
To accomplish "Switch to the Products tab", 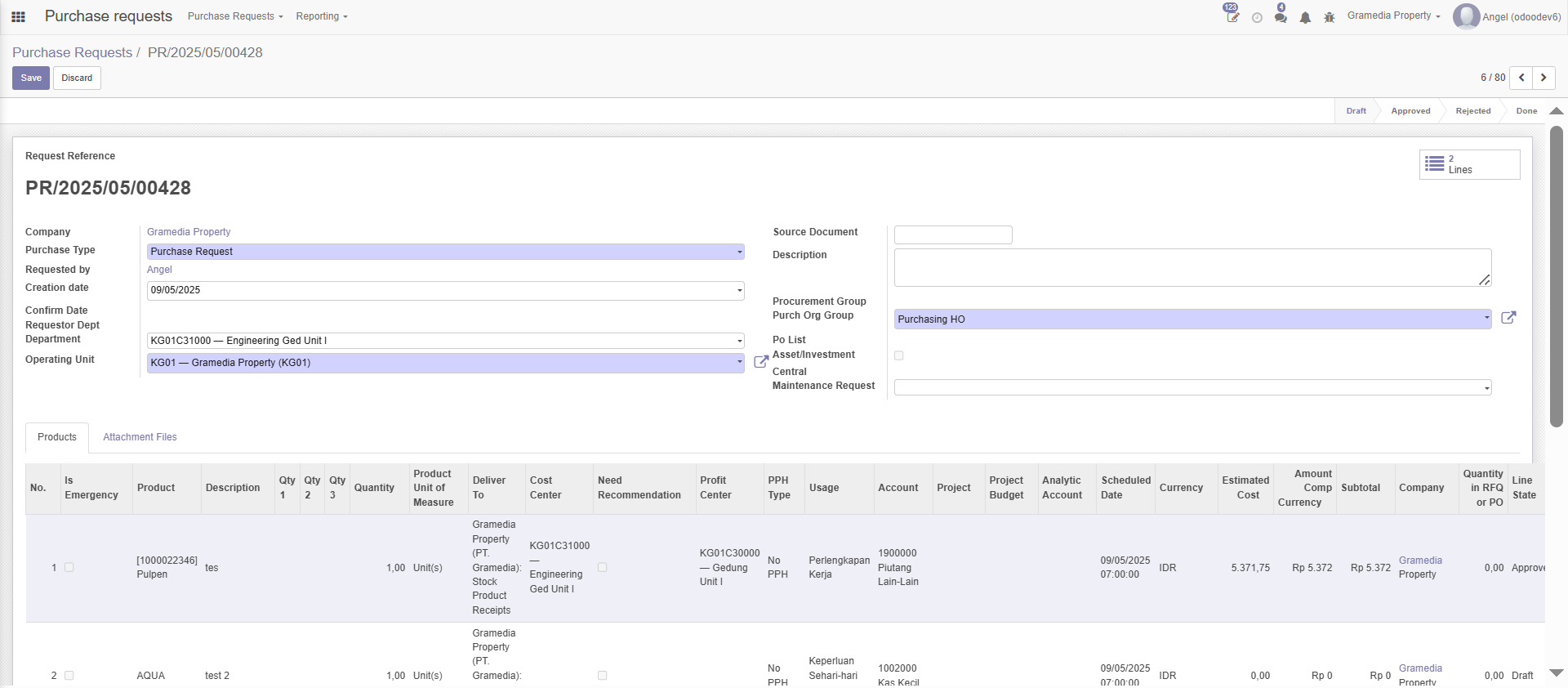I will (57, 437).
